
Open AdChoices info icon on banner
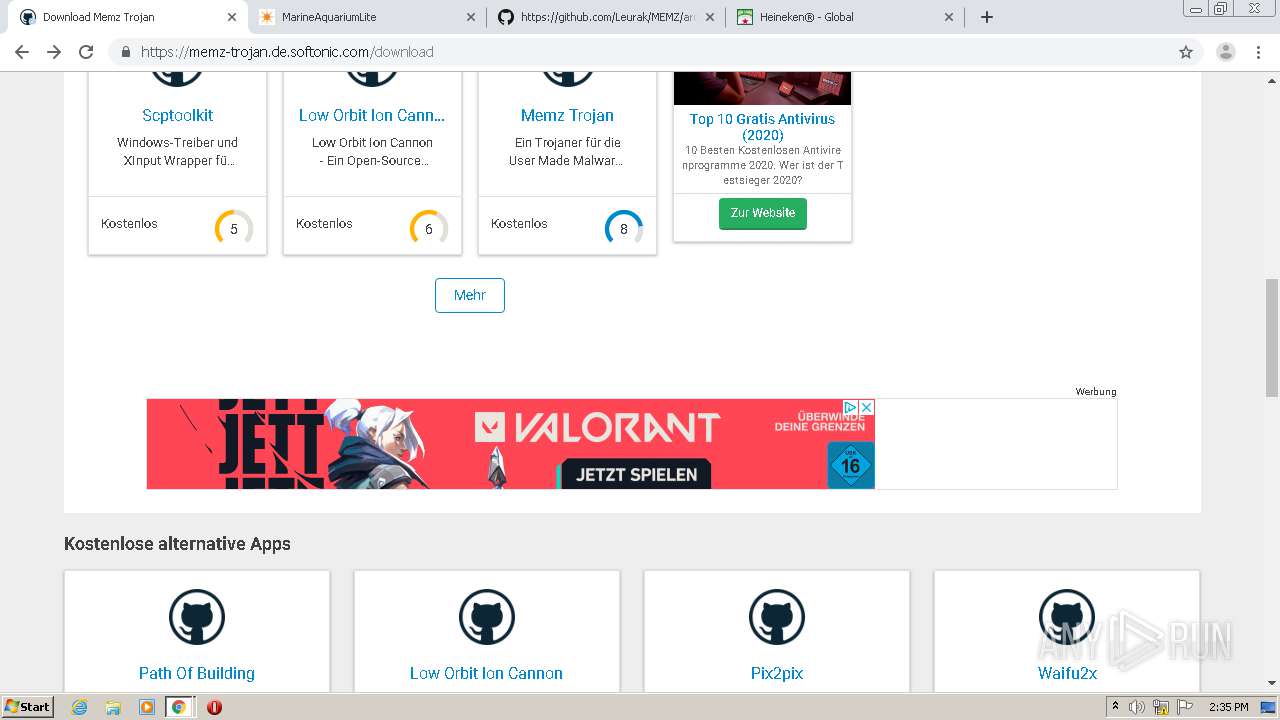[851, 407]
